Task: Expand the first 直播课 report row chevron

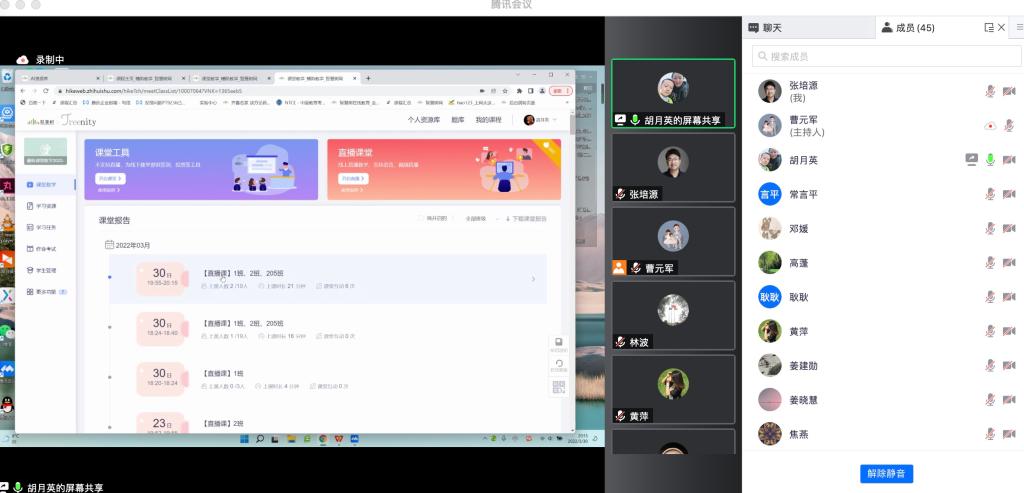Action: (533, 279)
